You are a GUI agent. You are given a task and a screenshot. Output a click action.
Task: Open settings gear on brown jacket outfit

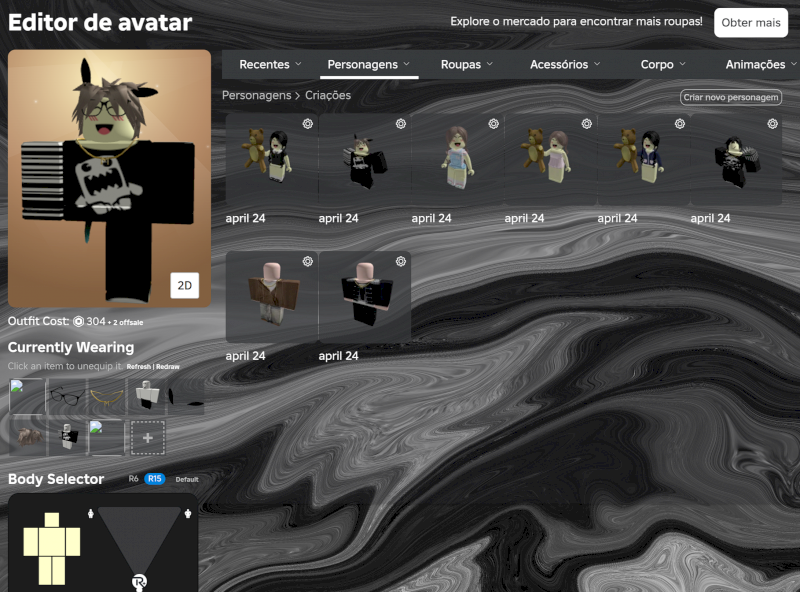coord(308,261)
